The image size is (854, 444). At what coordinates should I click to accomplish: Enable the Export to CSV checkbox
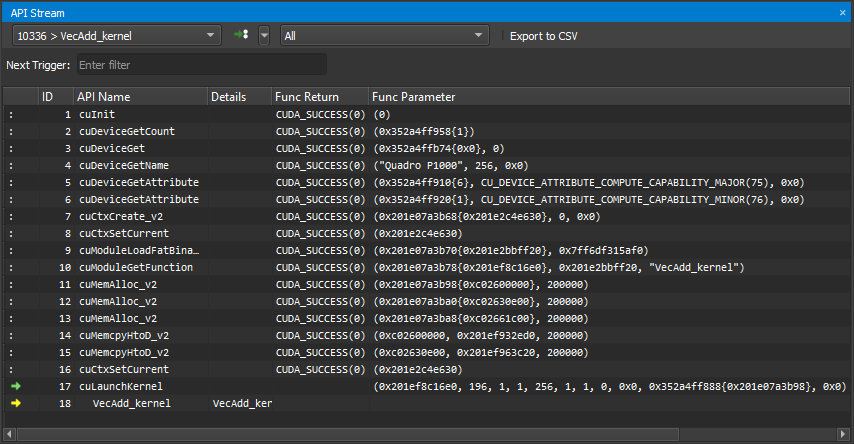pos(503,36)
